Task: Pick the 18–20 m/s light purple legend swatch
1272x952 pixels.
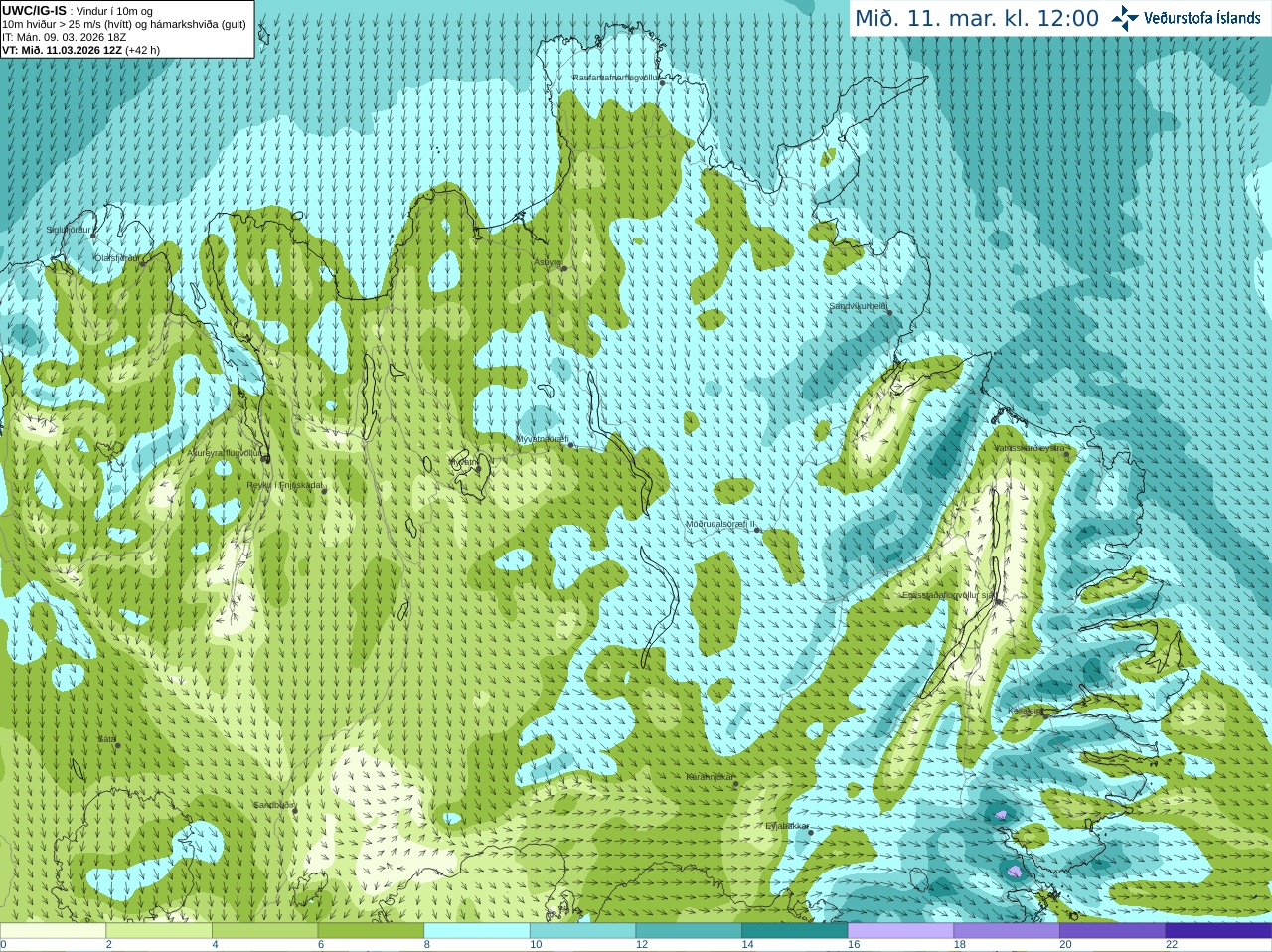Action: [1007, 931]
